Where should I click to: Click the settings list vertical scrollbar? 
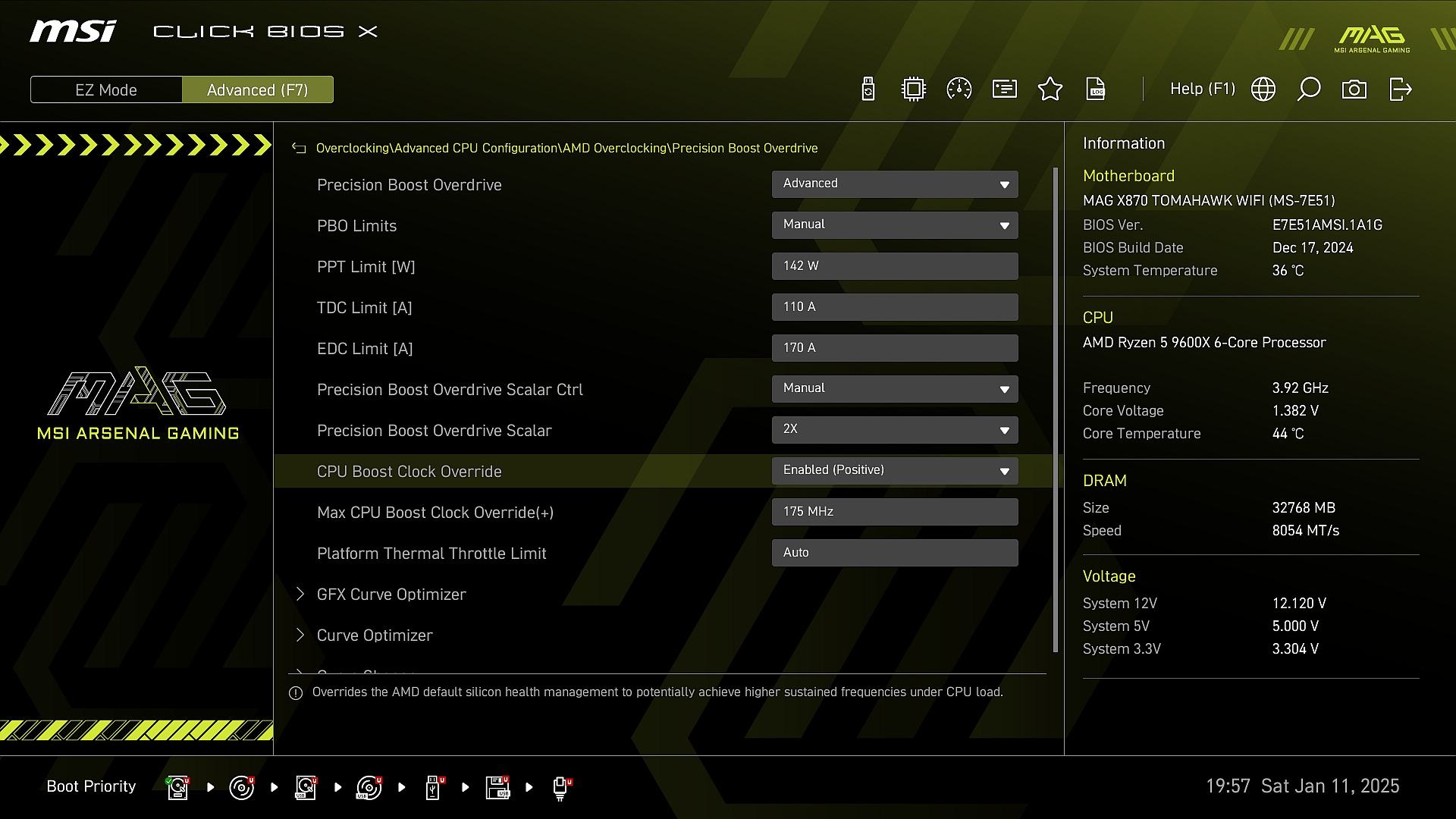pyautogui.click(x=1056, y=409)
